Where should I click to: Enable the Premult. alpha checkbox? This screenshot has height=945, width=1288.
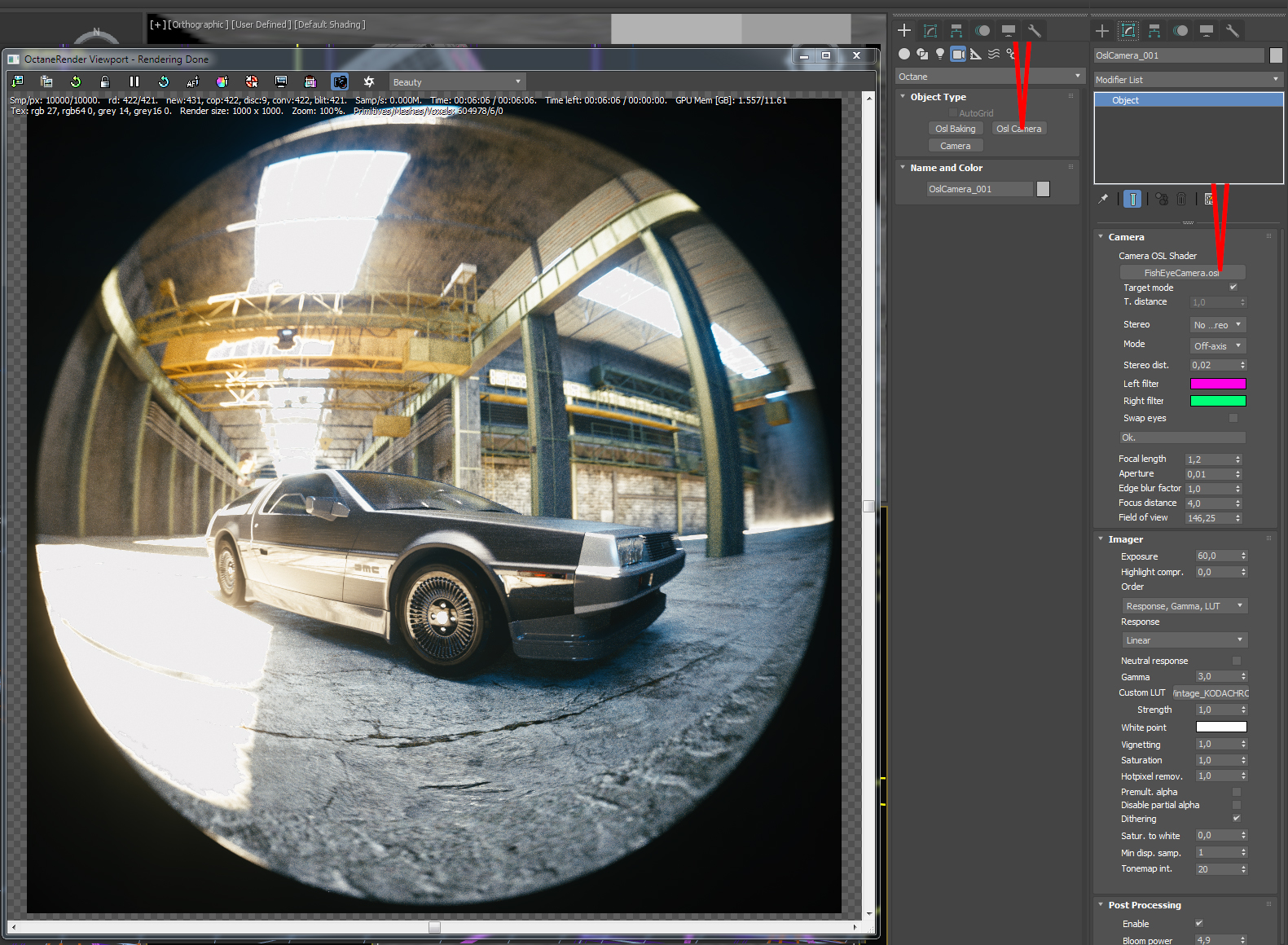point(1237,792)
